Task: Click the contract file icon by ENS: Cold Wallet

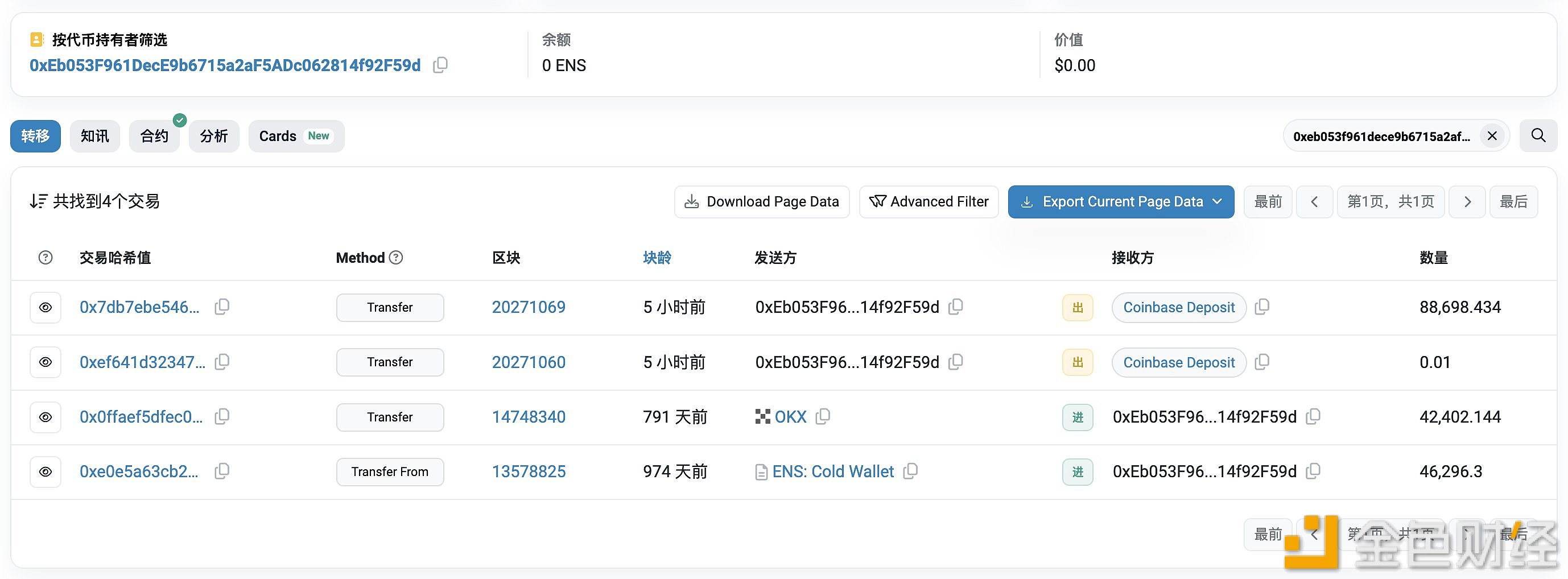Action: (761, 472)
